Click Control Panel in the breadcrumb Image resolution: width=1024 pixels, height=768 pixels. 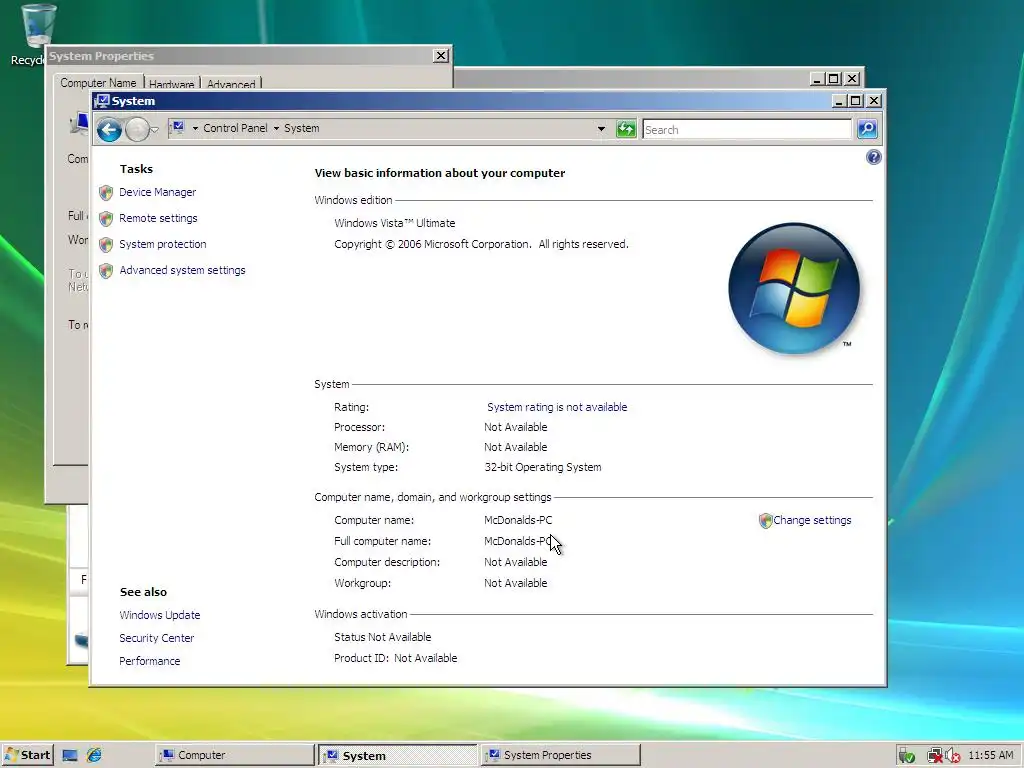point(235,128)
